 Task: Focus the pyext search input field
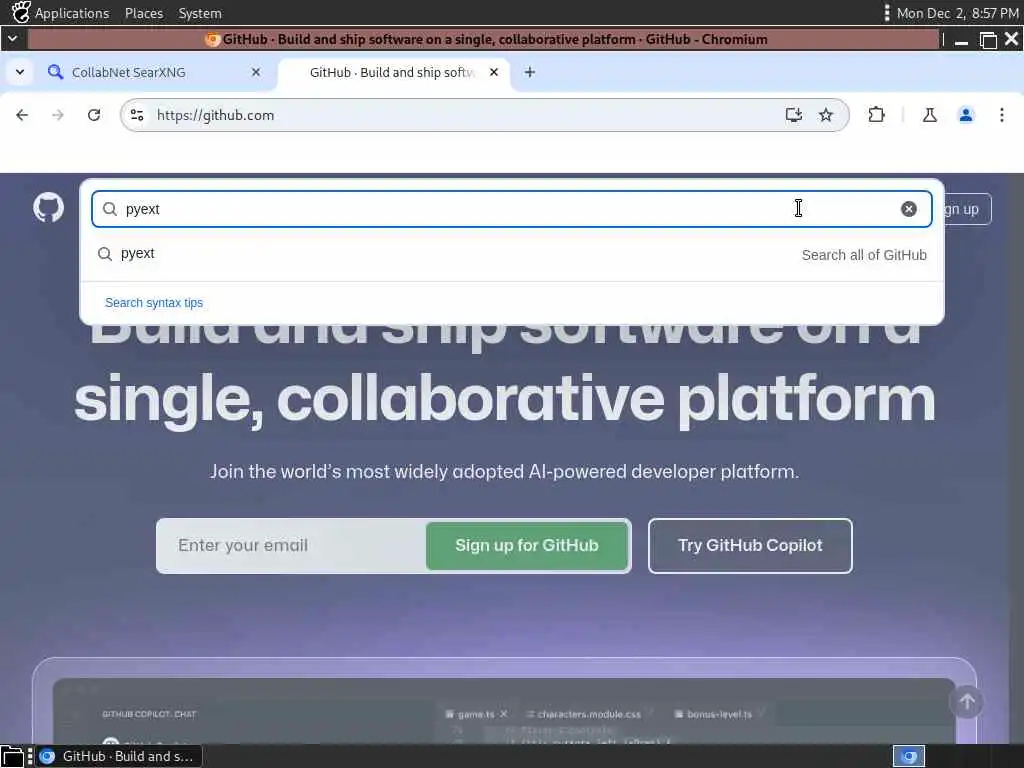[511, 209]
